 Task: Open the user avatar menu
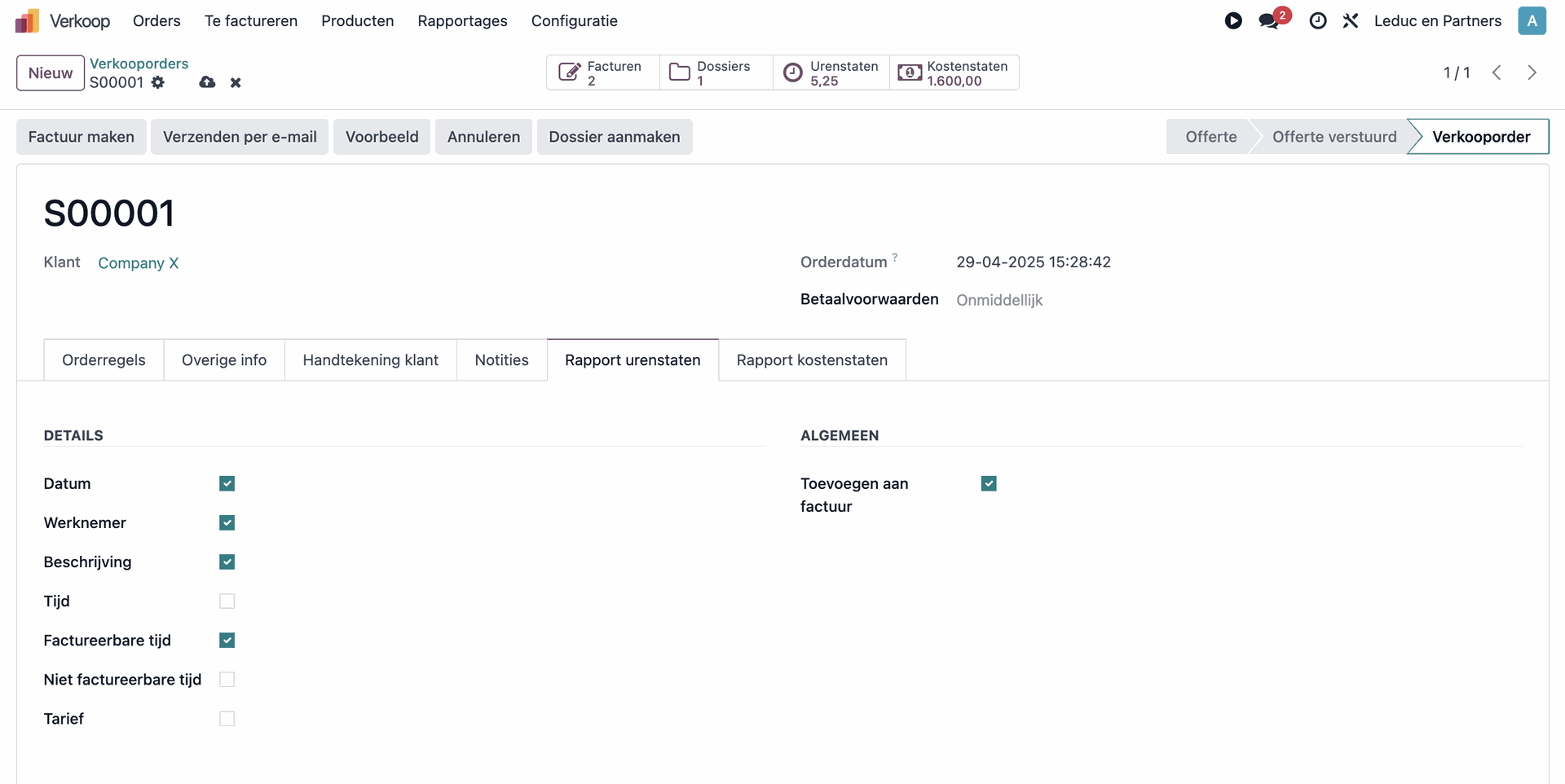[1532, 21]
